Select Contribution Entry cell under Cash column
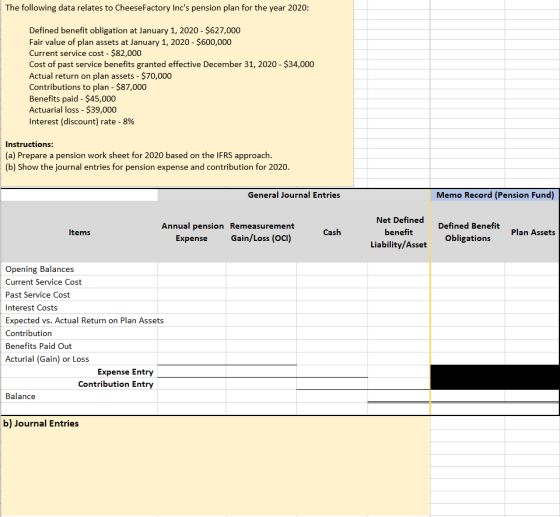 (x=332, y=384)
